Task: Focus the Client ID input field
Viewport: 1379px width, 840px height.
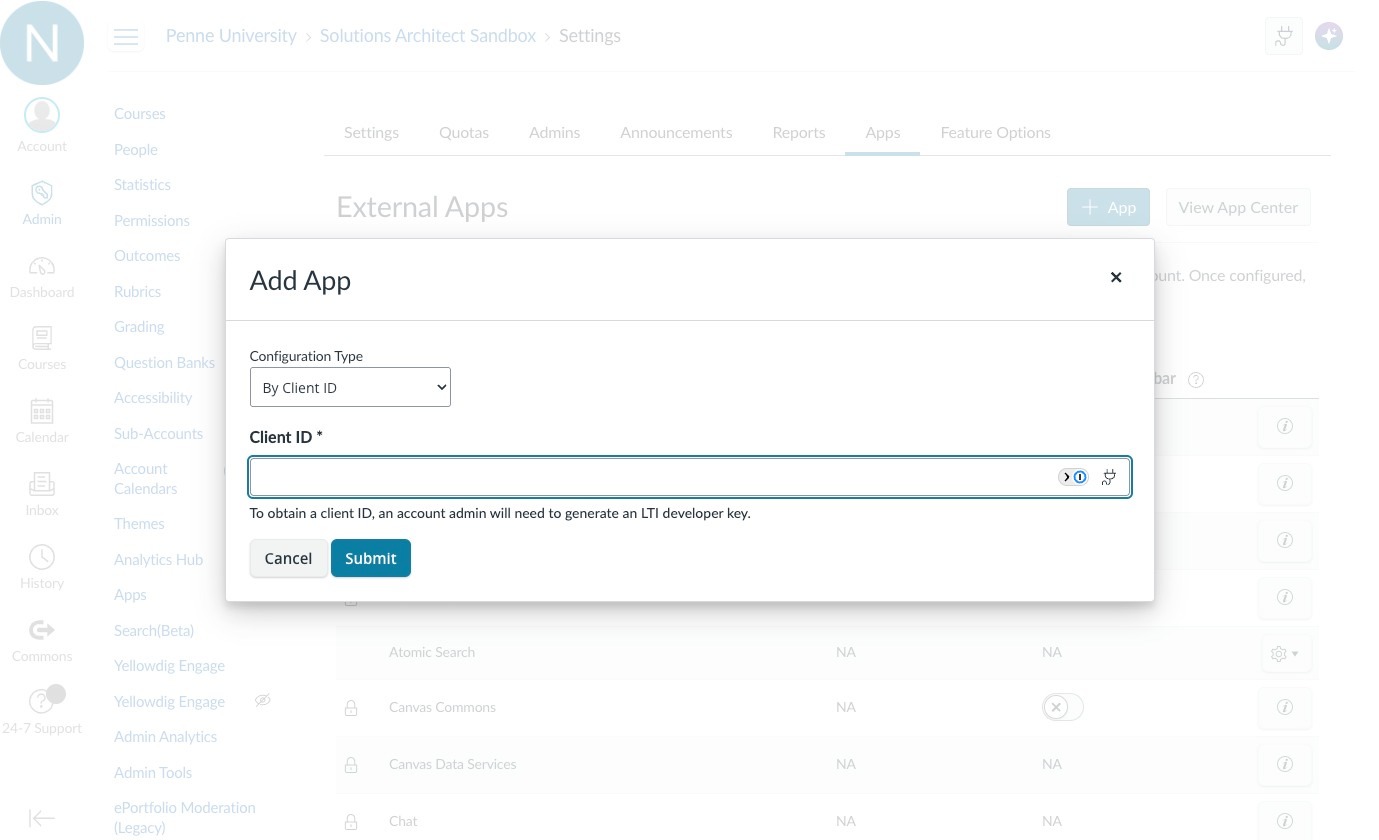Action: pyautogui.click(x=690, y=477)
